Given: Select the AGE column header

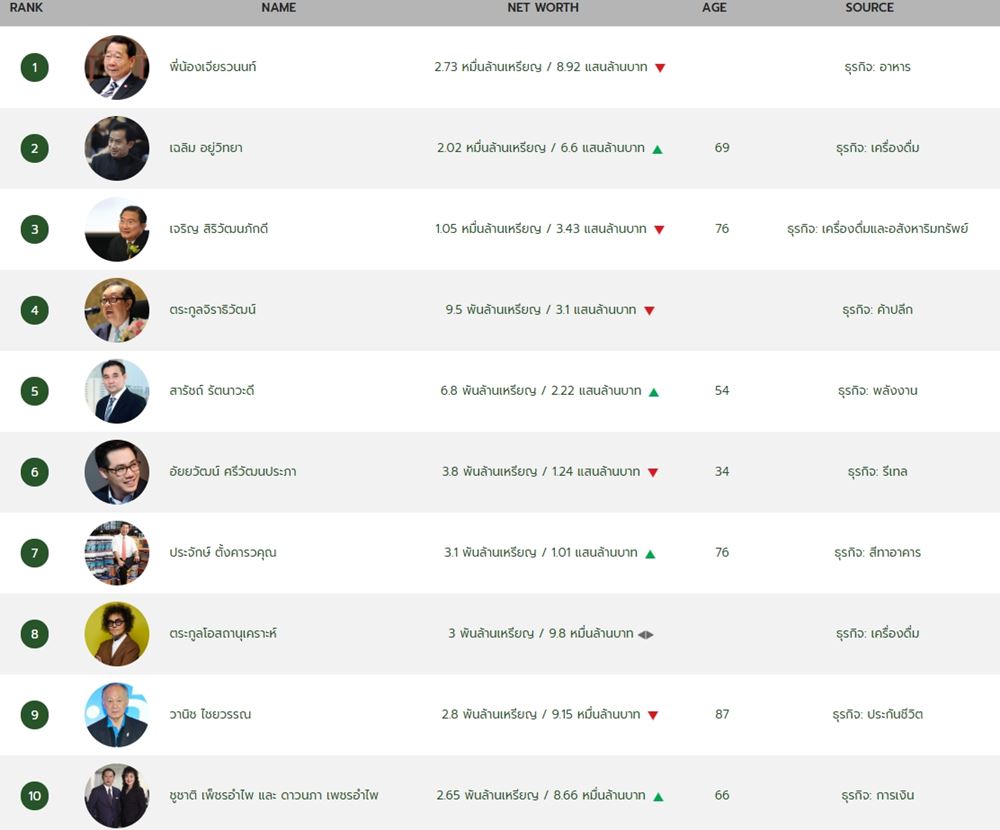Looking at the screenshot, I should coord(714,8).
